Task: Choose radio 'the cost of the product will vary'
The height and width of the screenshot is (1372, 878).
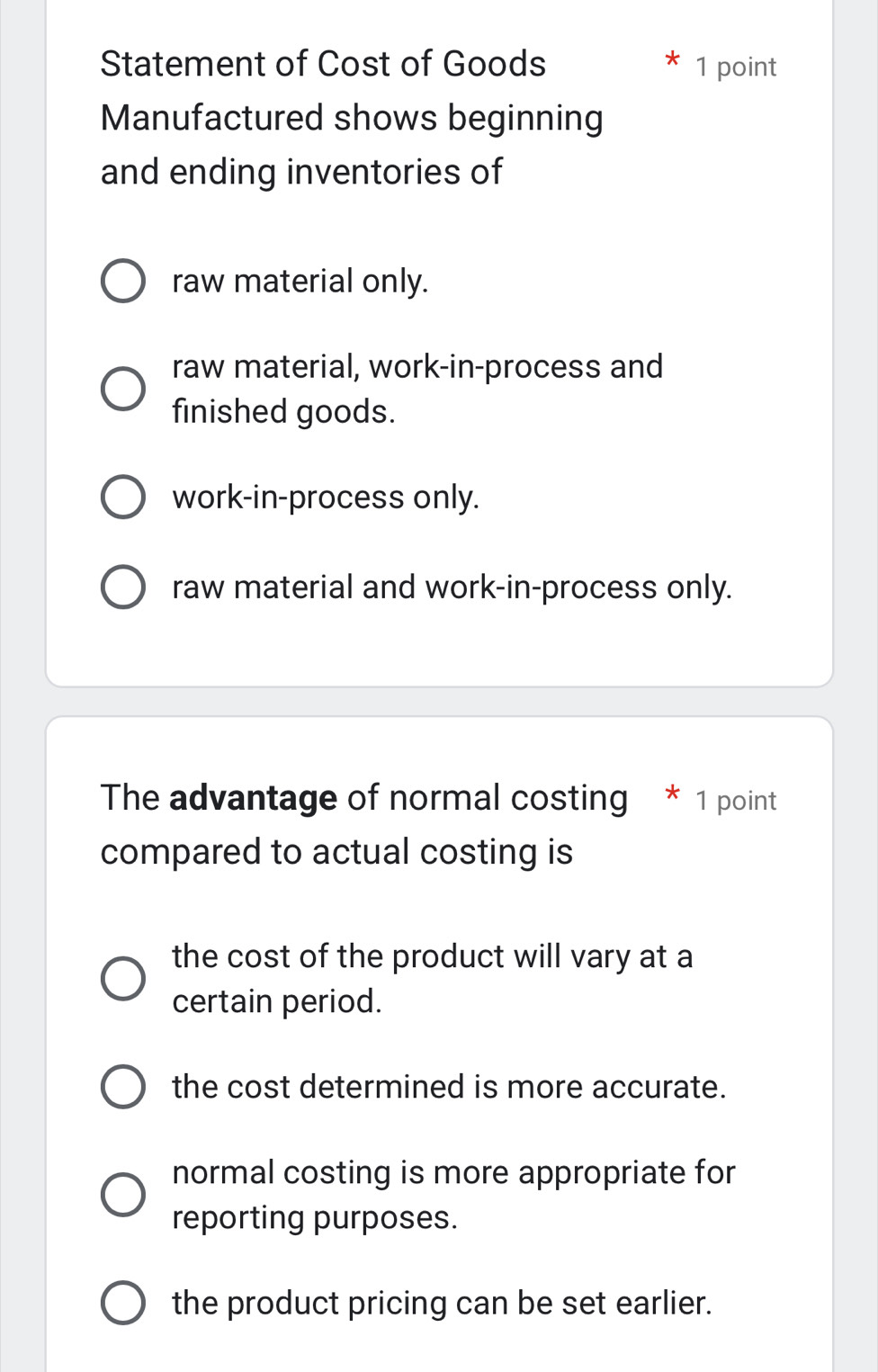Action: coord(122,979)
